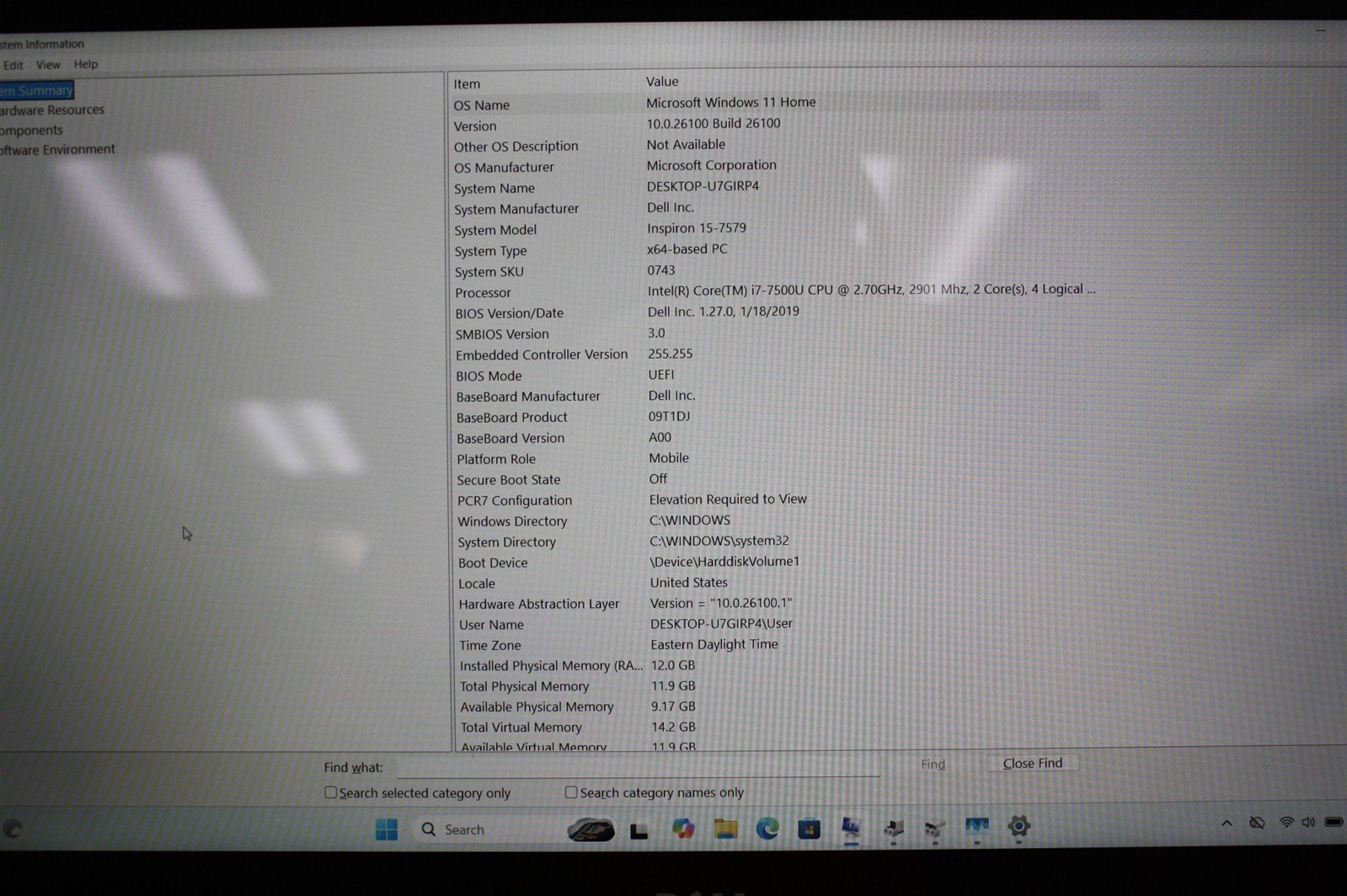
Task: Select the Installed Physical Memory row
Action: pyautogui.click(x=775, y=665)
